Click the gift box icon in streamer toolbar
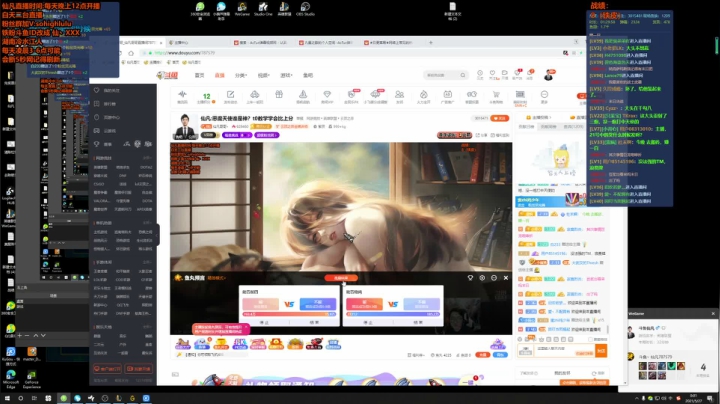Viewport: 720px width, 404px height. coord(279,95)
